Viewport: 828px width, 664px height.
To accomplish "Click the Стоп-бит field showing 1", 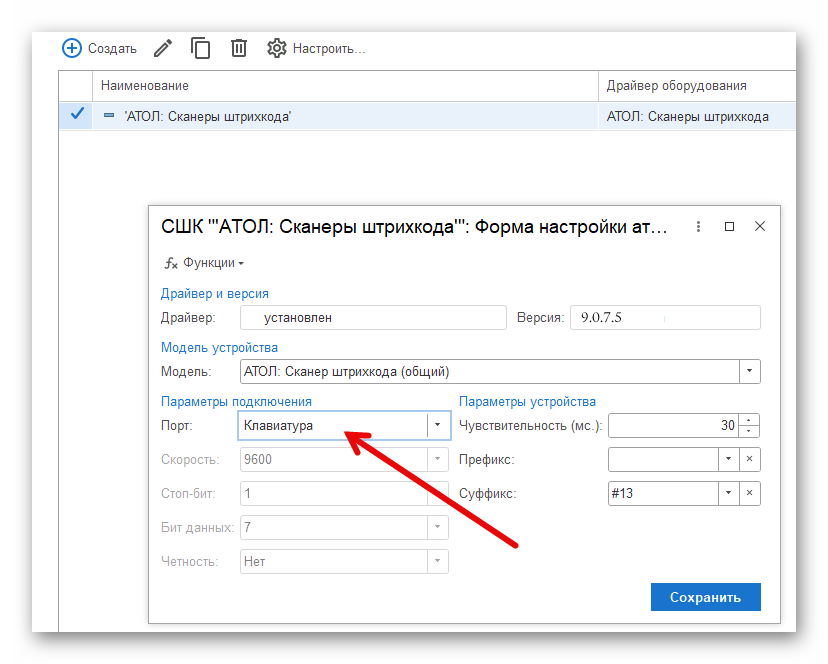I will (x=334, y=493).
